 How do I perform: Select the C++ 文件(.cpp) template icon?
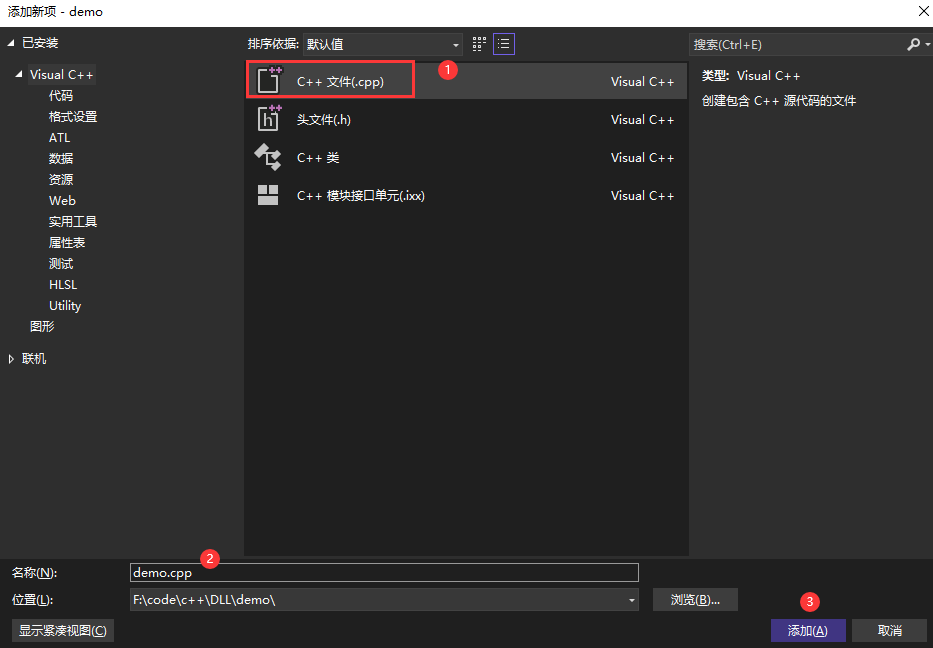(x=269, y=80)
